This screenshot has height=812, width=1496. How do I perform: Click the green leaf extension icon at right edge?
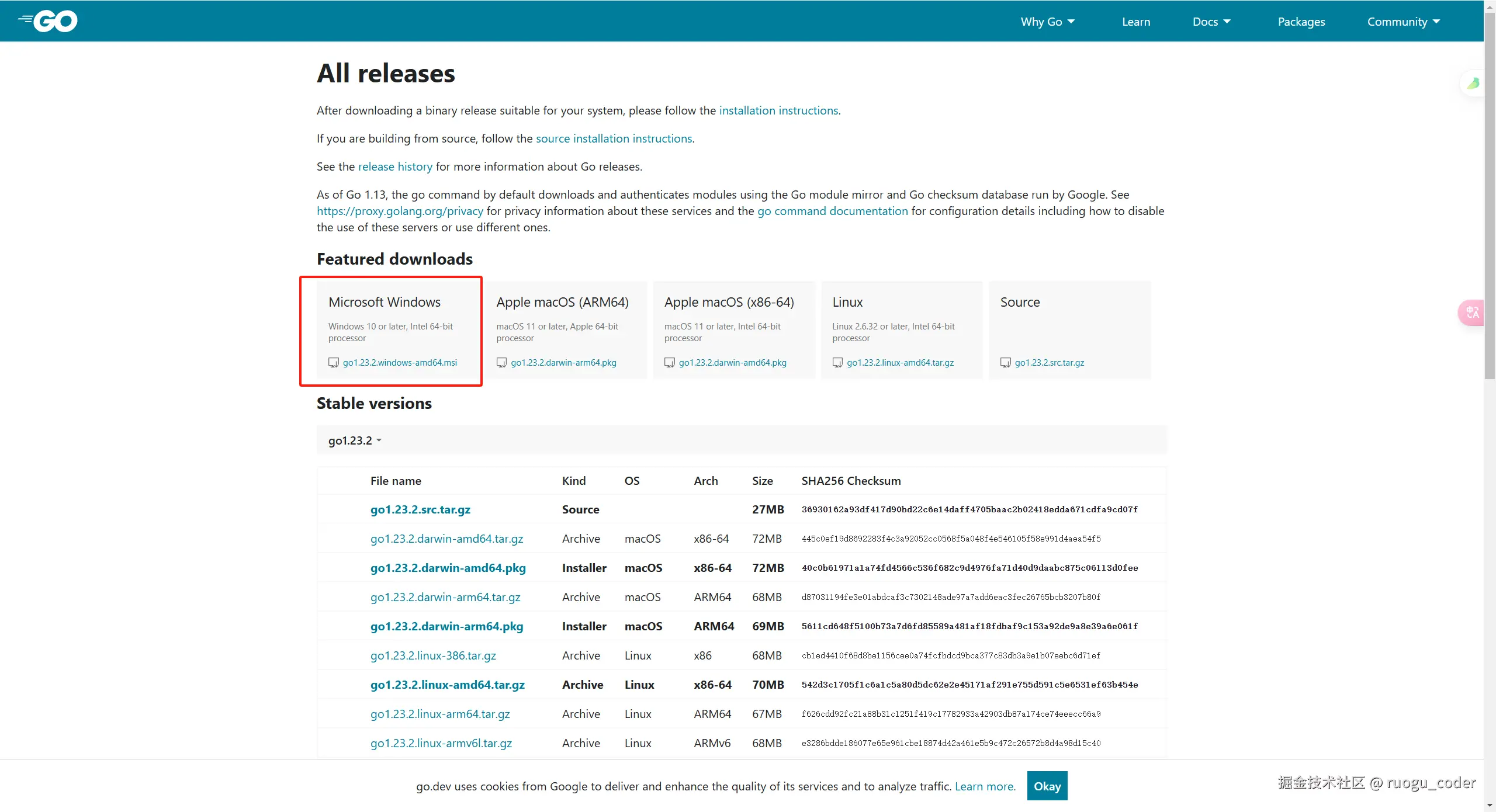coord(1473,84)
